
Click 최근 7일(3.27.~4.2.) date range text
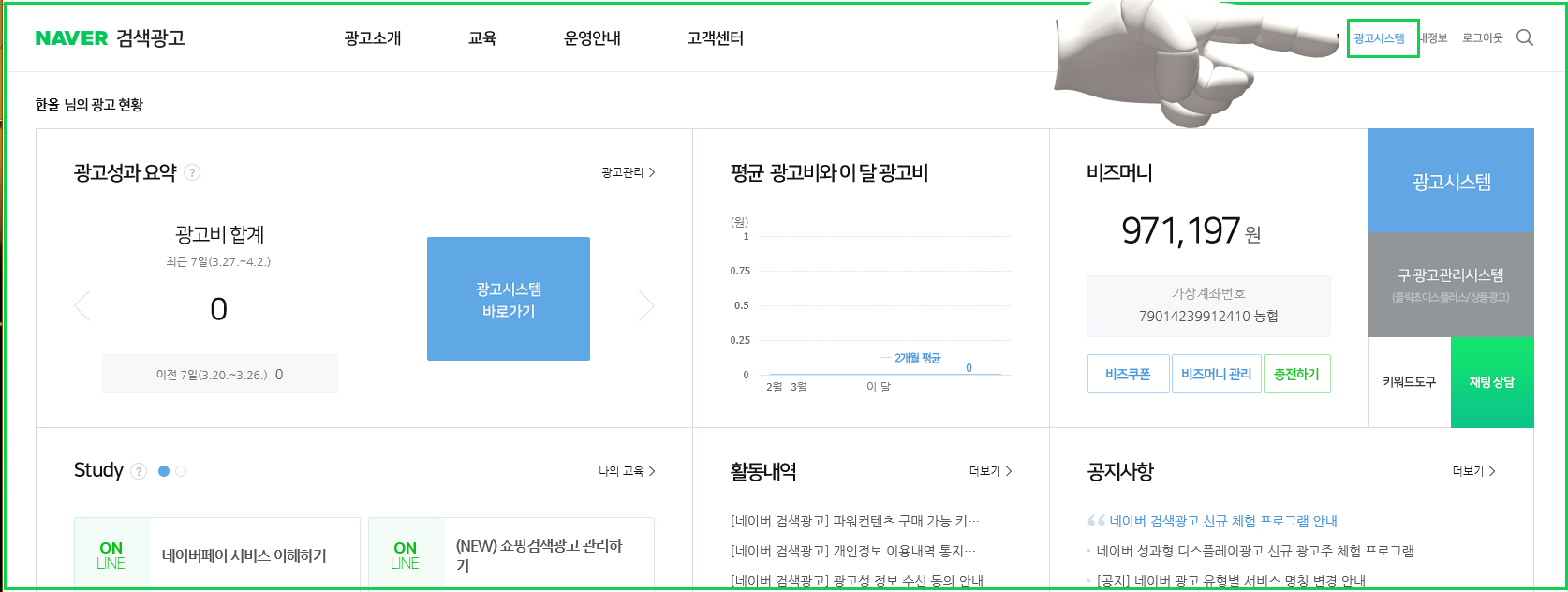(218, 262)
